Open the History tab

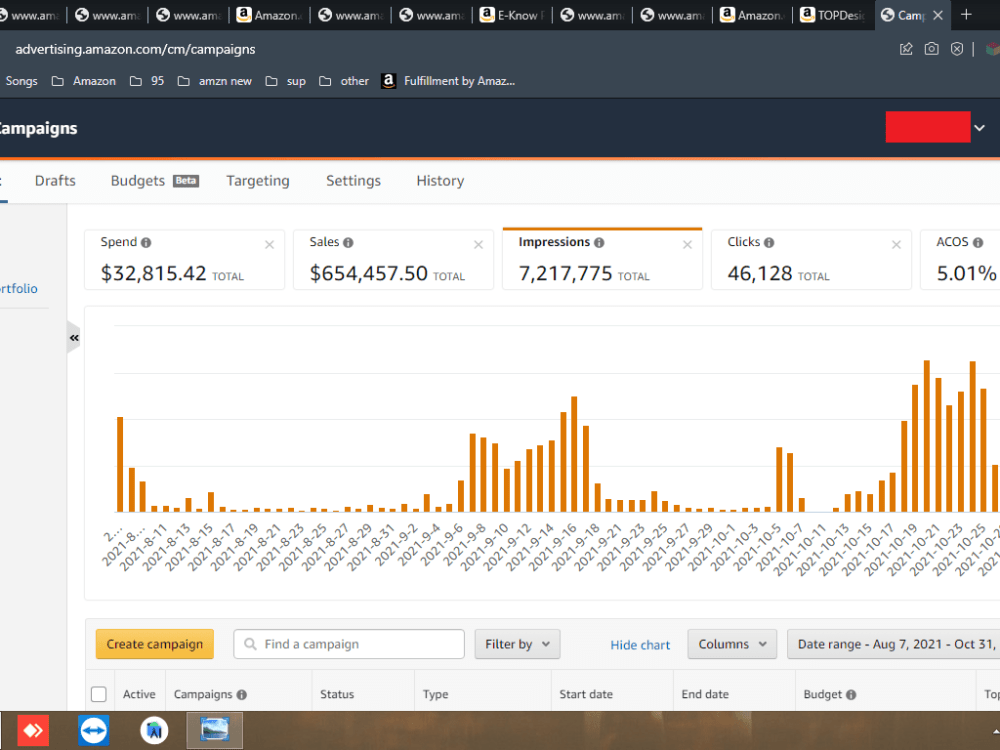[x=440, y=180]
